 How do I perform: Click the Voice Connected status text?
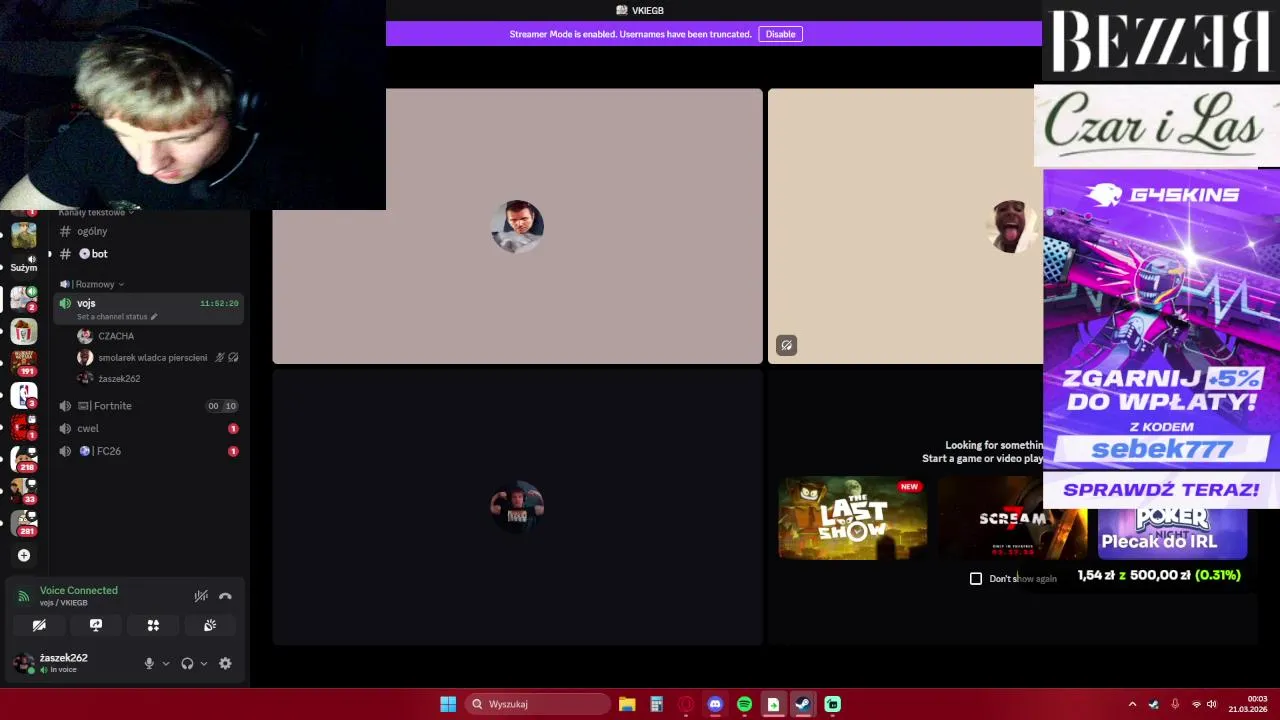tap(79, 590)
